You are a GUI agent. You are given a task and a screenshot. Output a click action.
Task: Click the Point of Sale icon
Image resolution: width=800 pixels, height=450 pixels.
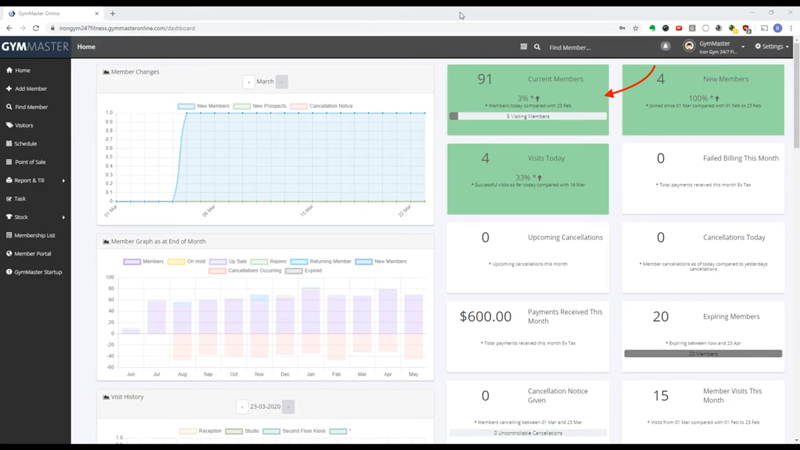[9, 162]
